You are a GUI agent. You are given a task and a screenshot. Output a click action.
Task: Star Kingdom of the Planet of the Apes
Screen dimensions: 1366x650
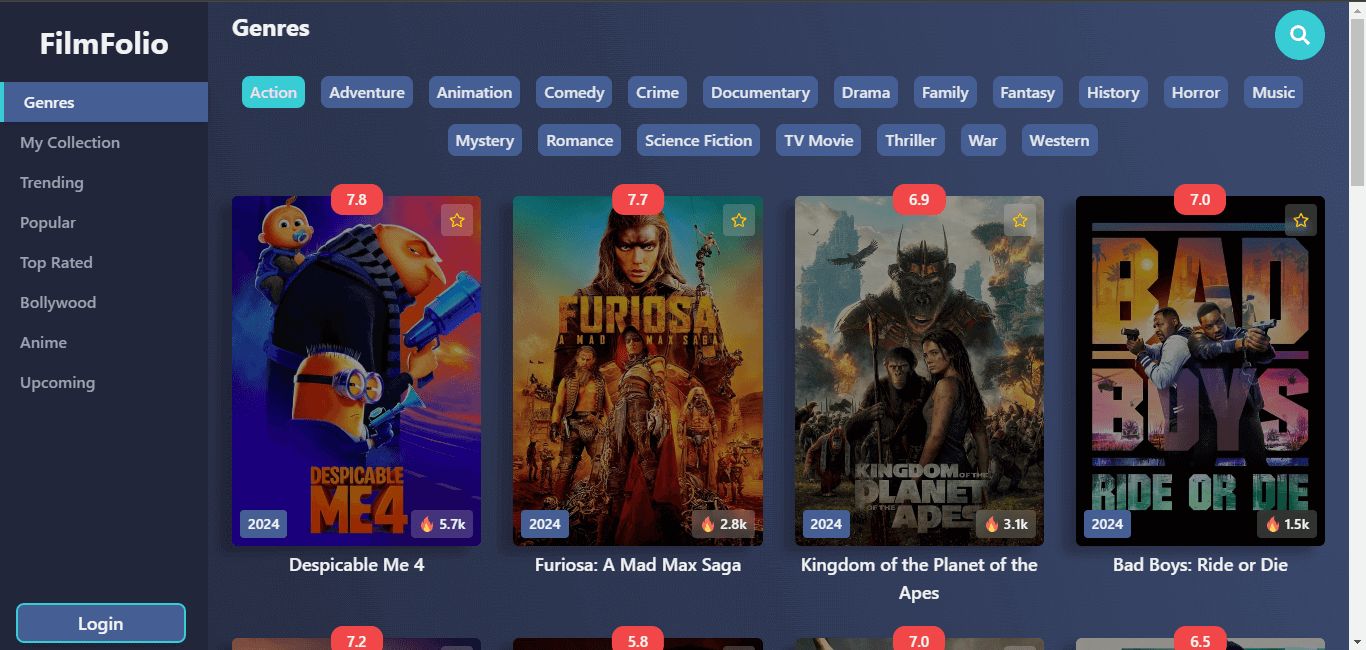click(1020, 220)
